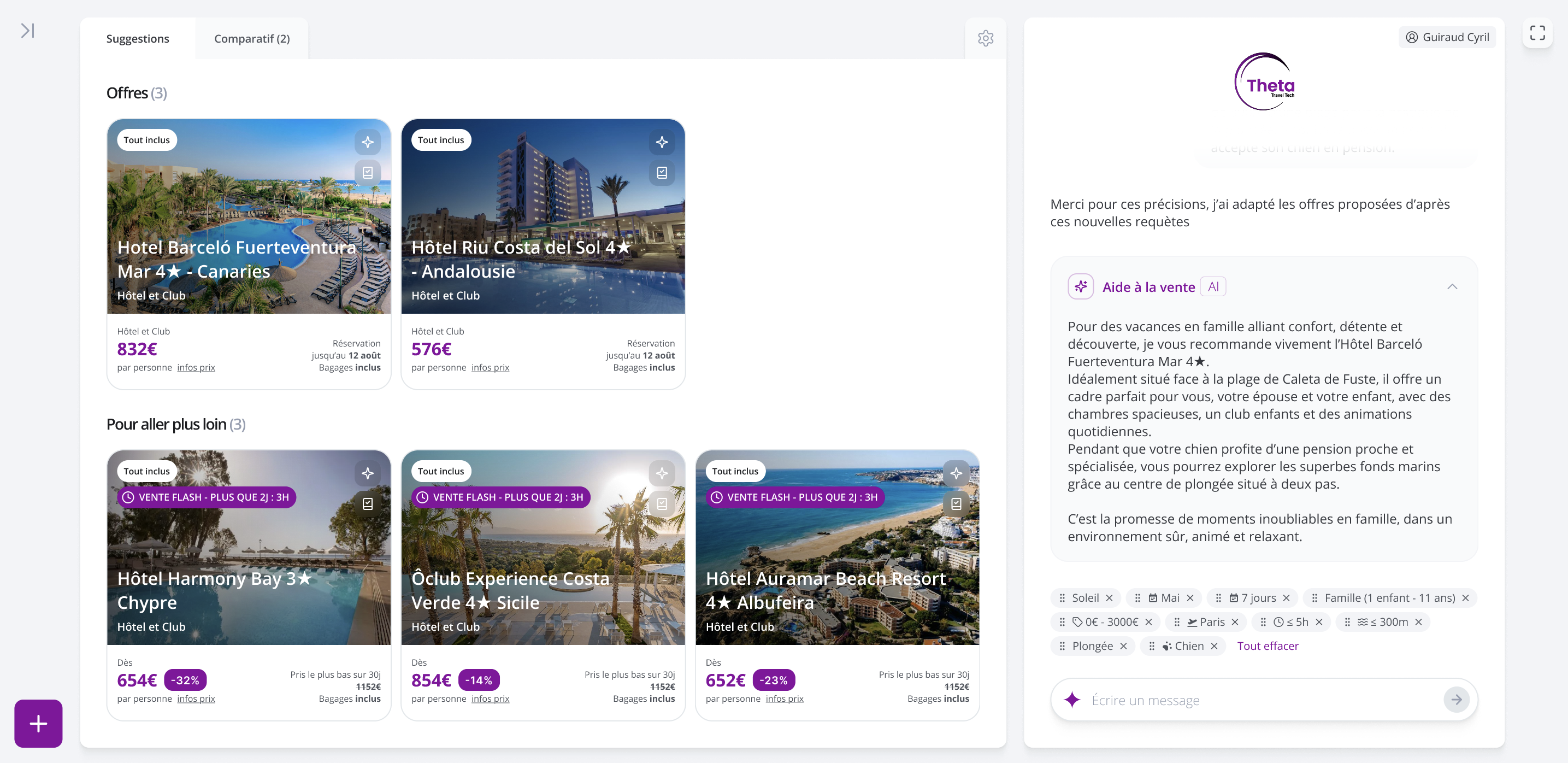Click the Theta Travel Tech logo

coord(1264,81)
